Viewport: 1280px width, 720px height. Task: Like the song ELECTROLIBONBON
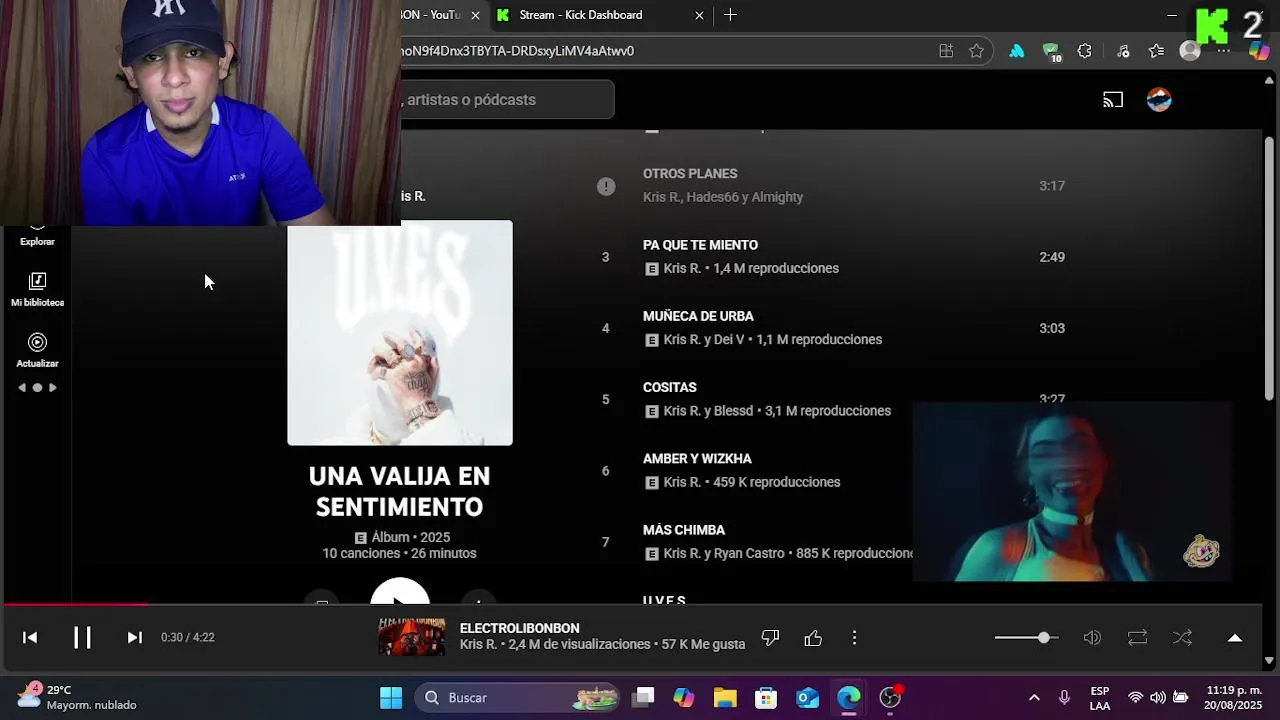813,637
